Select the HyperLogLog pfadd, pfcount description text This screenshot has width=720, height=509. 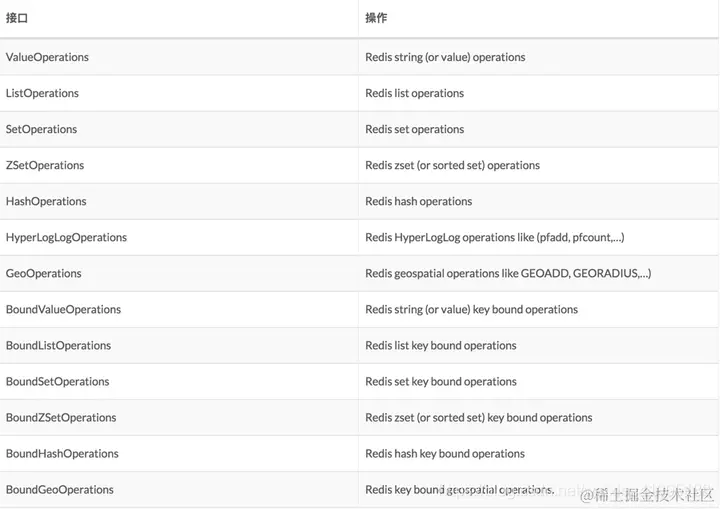(x=495, y=238)
